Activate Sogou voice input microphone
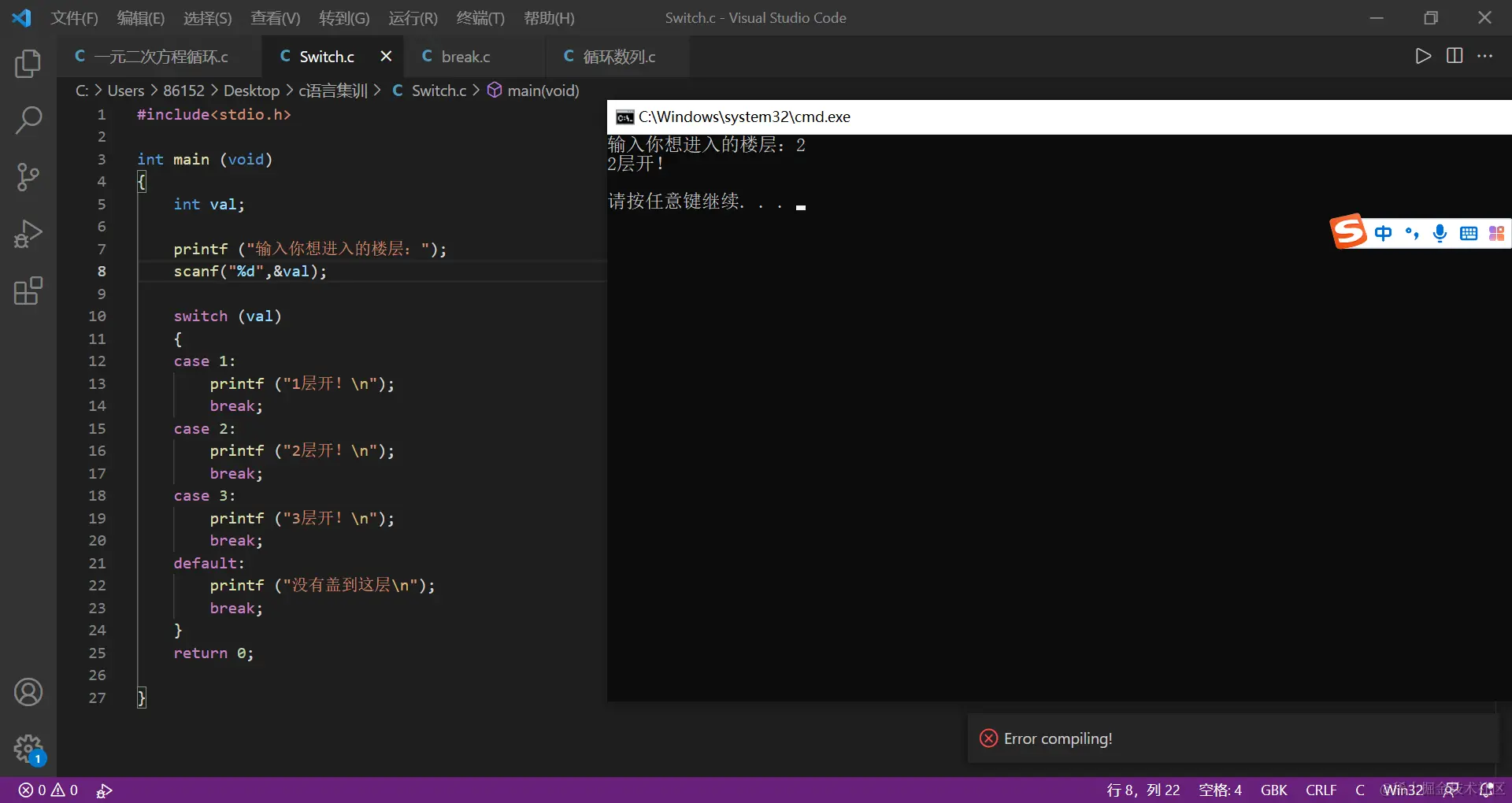The height and width of the screenshot is (803, 1512). tap(1440, 233)
